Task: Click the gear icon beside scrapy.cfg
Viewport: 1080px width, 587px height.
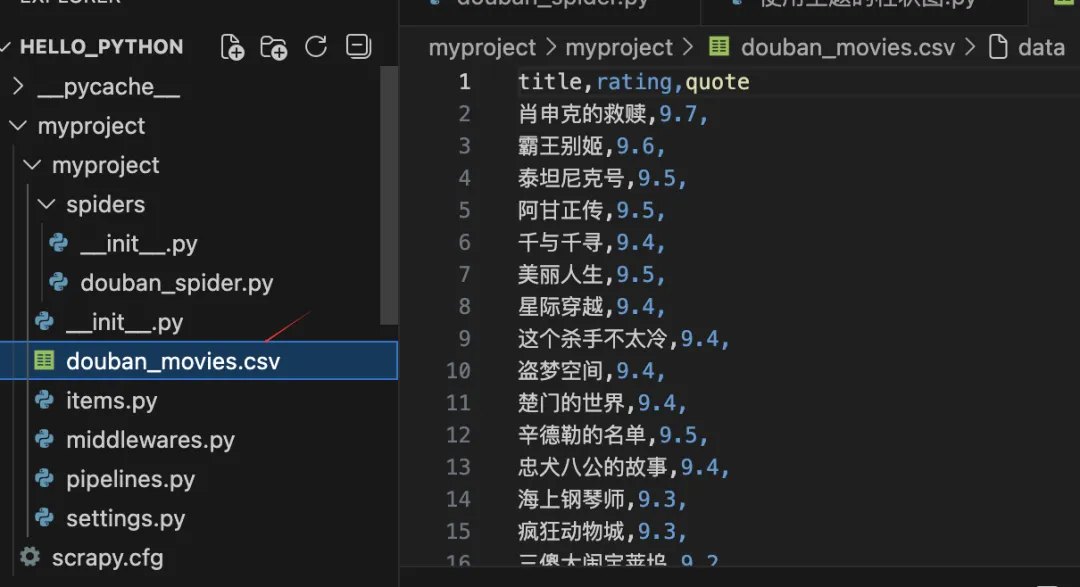Action: pos(30,557)
